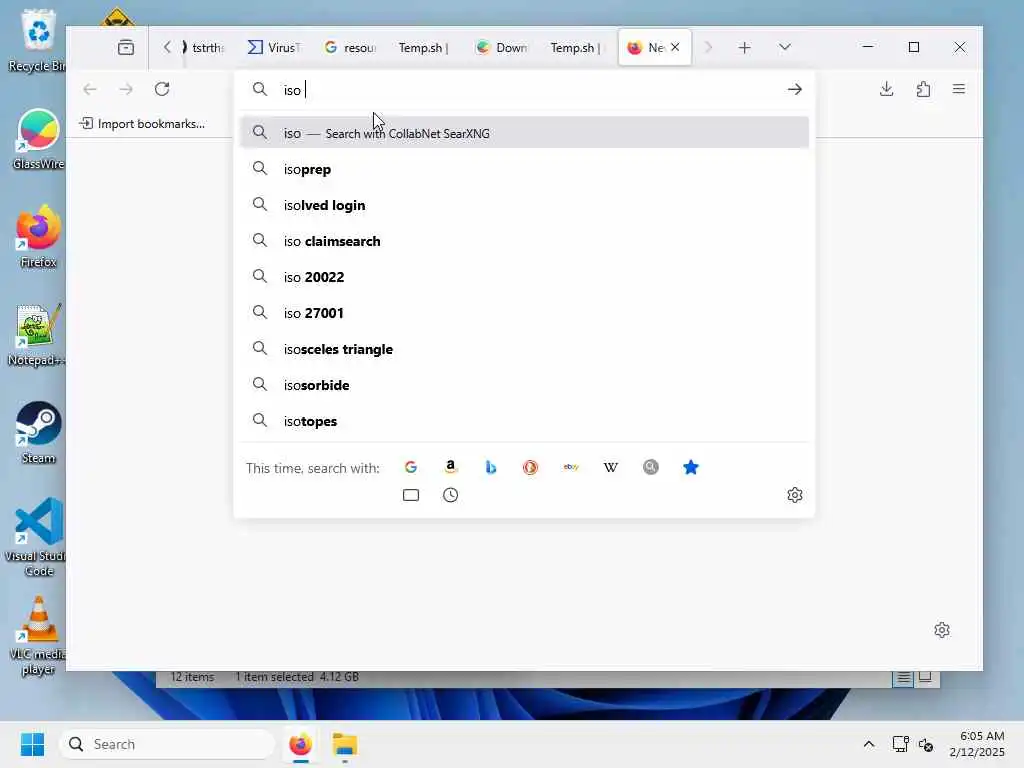Viewport: 1024px width, 768px height.
Task: Expand the list all tabs dropdown
Action: pos(785,47)
